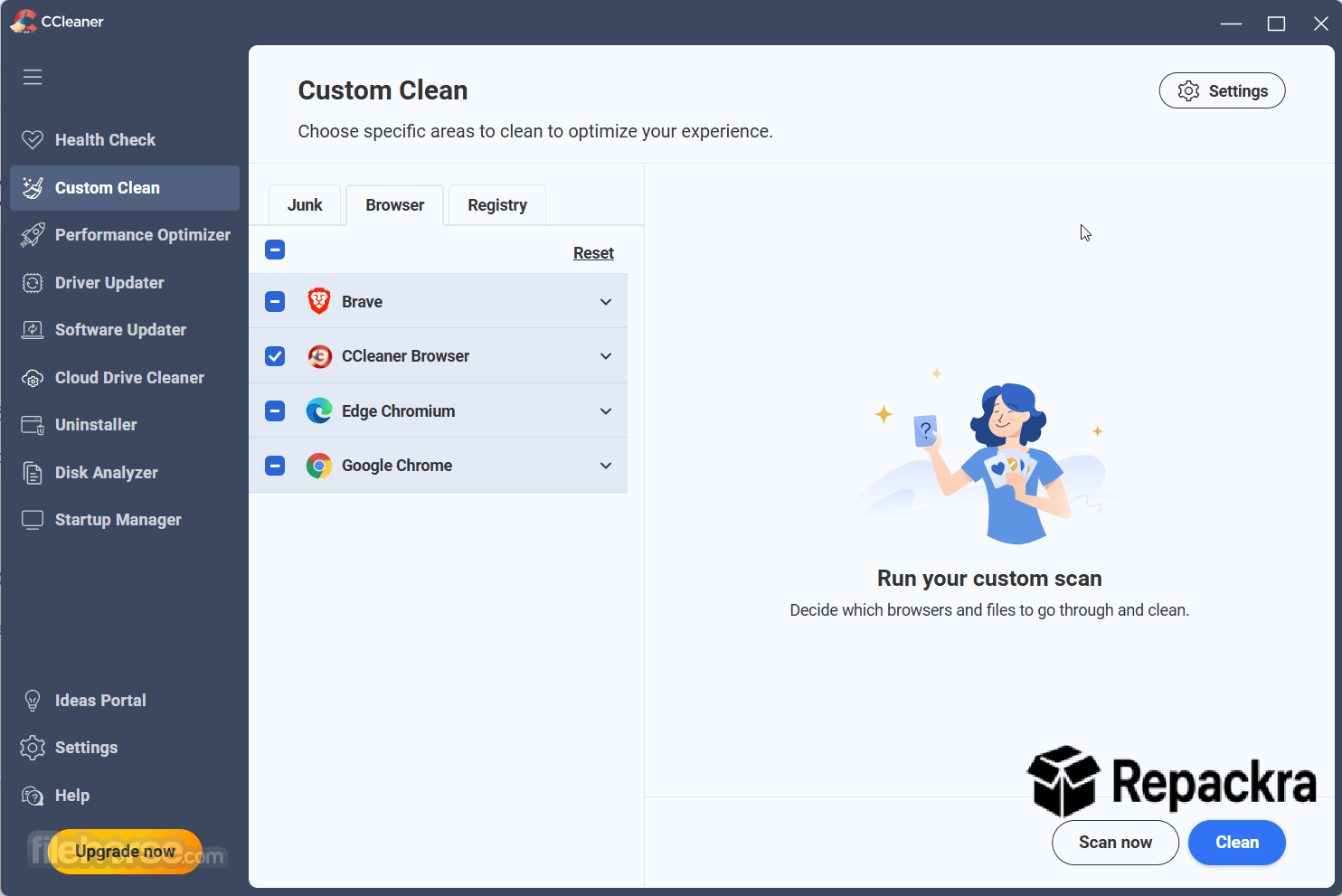Toggle the Edge Chromium checkbox

(275, 410)
